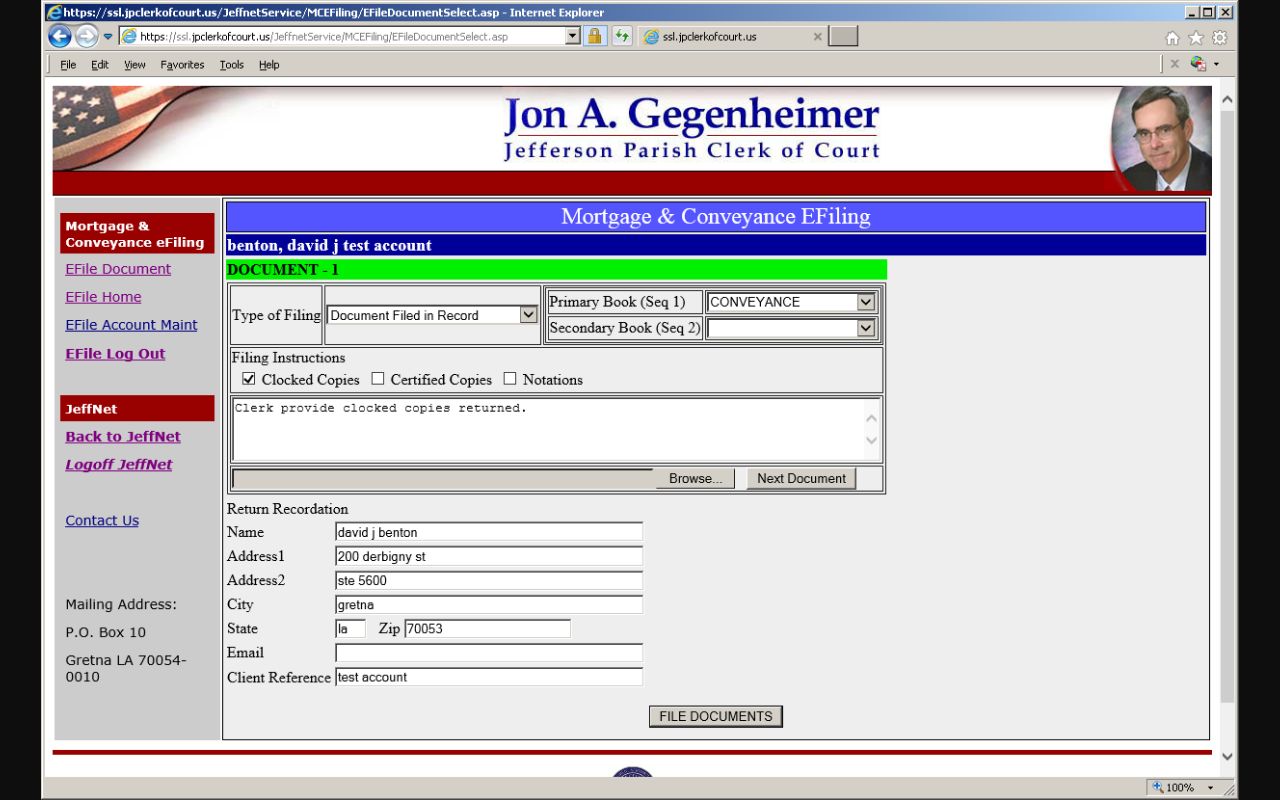
Task: Click the browser Home icon
Action: point(1172,38)
